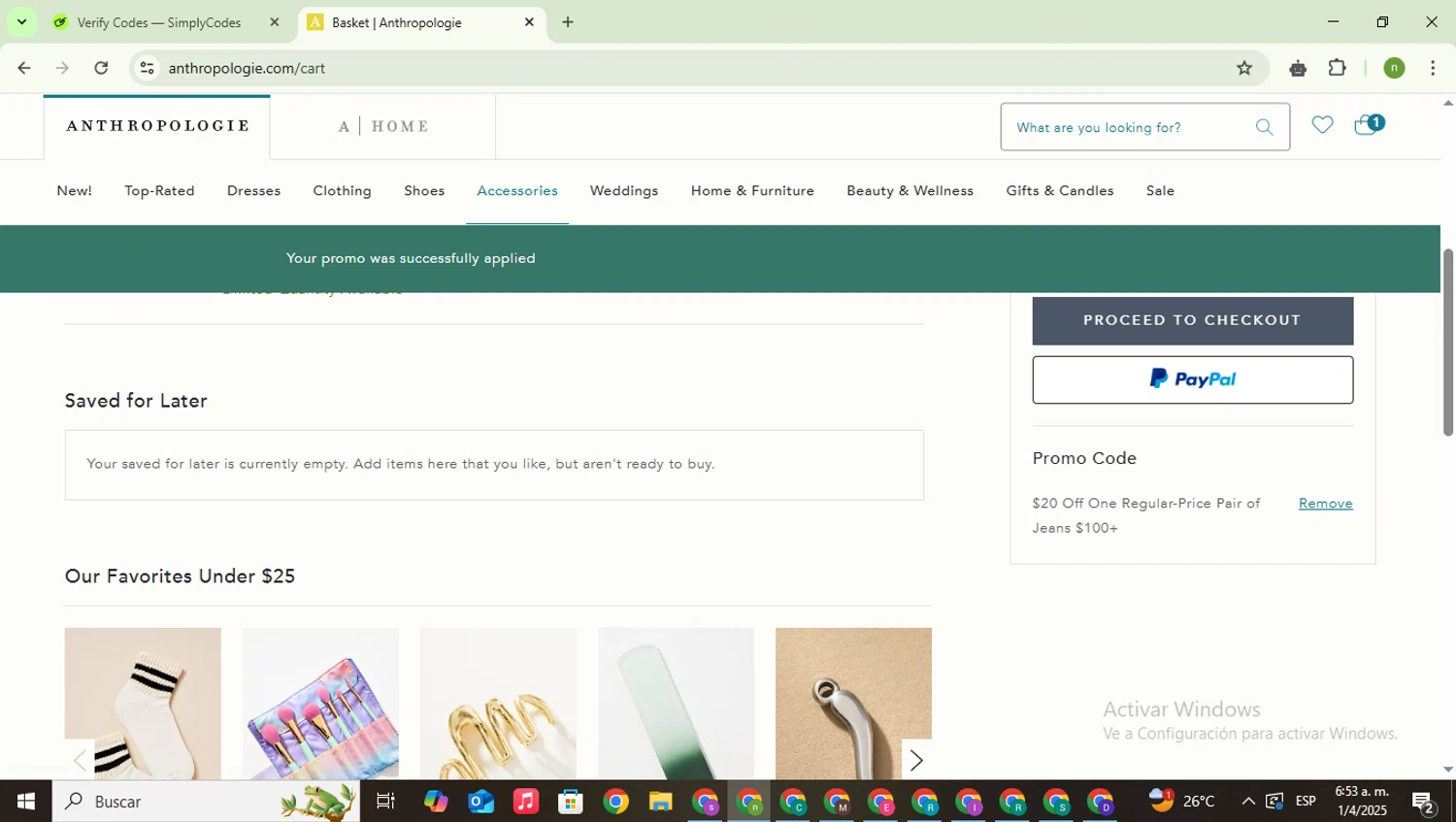The image size is (1456, 822).
Task: Open the Weddings menu
Action: (x=624, y=191)
